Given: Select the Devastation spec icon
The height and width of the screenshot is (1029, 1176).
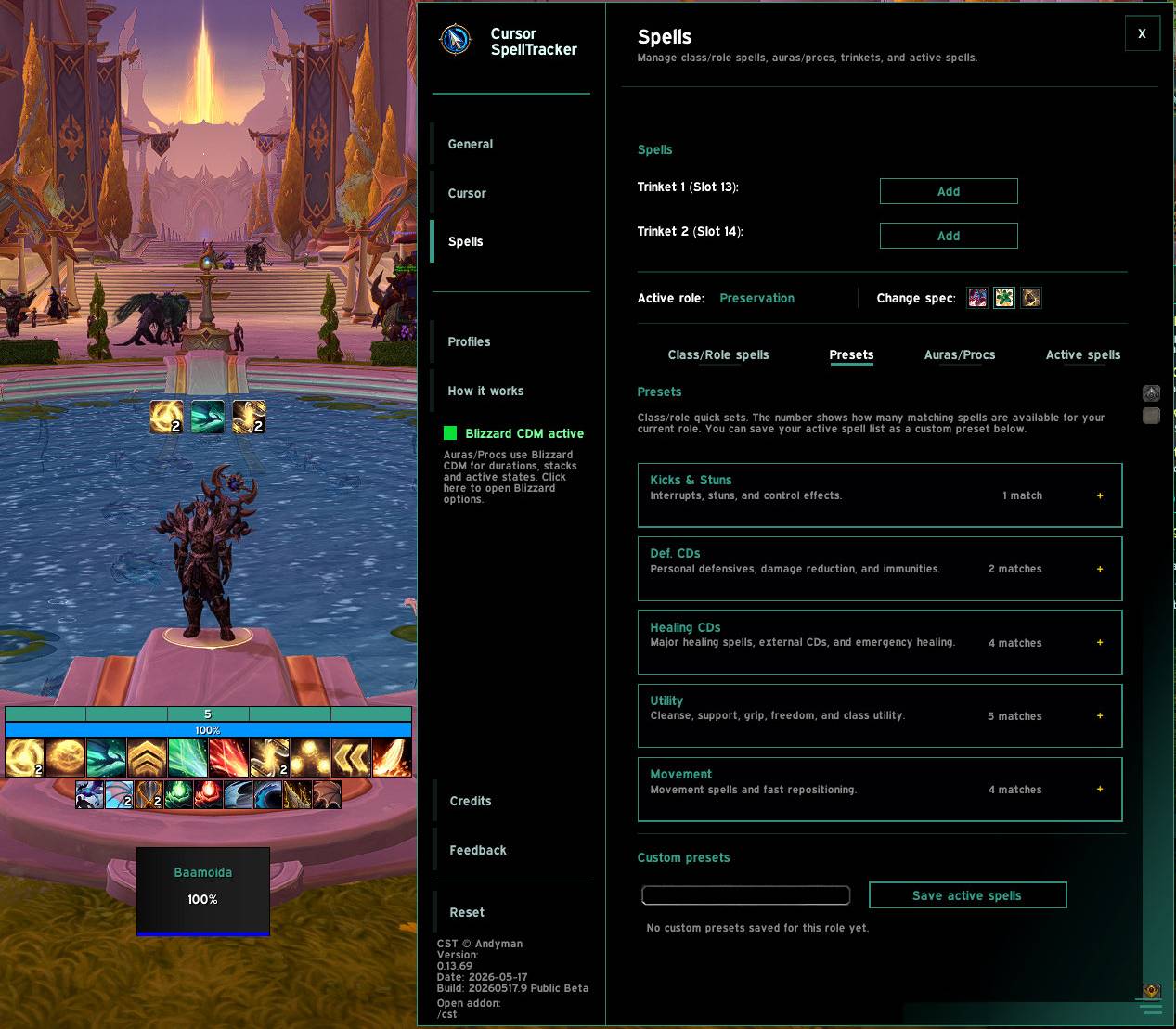Looking at the screenshot, I should pos(976,298).
